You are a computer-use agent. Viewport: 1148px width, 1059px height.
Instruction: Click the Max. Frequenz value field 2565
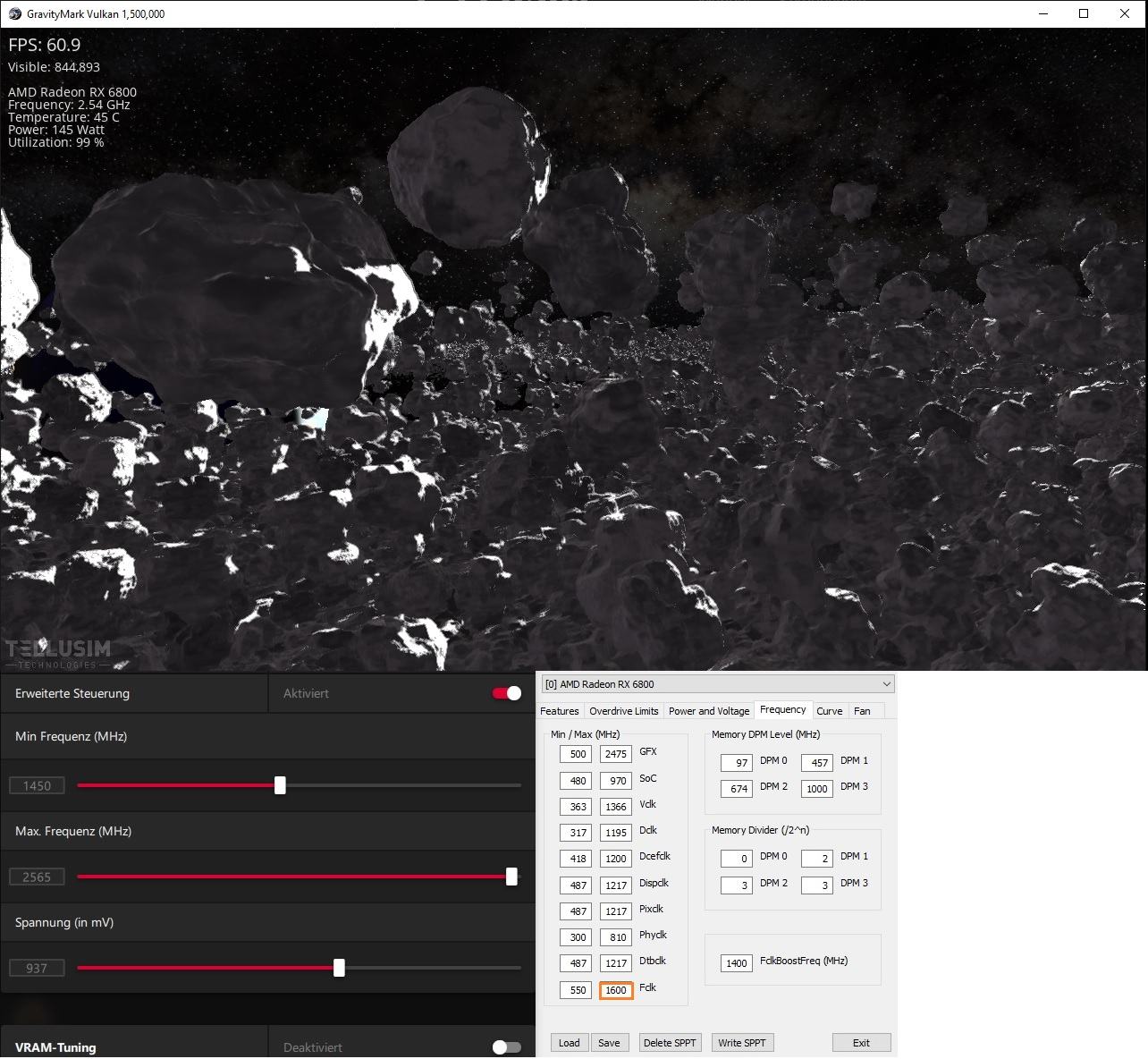click(37, 877)
